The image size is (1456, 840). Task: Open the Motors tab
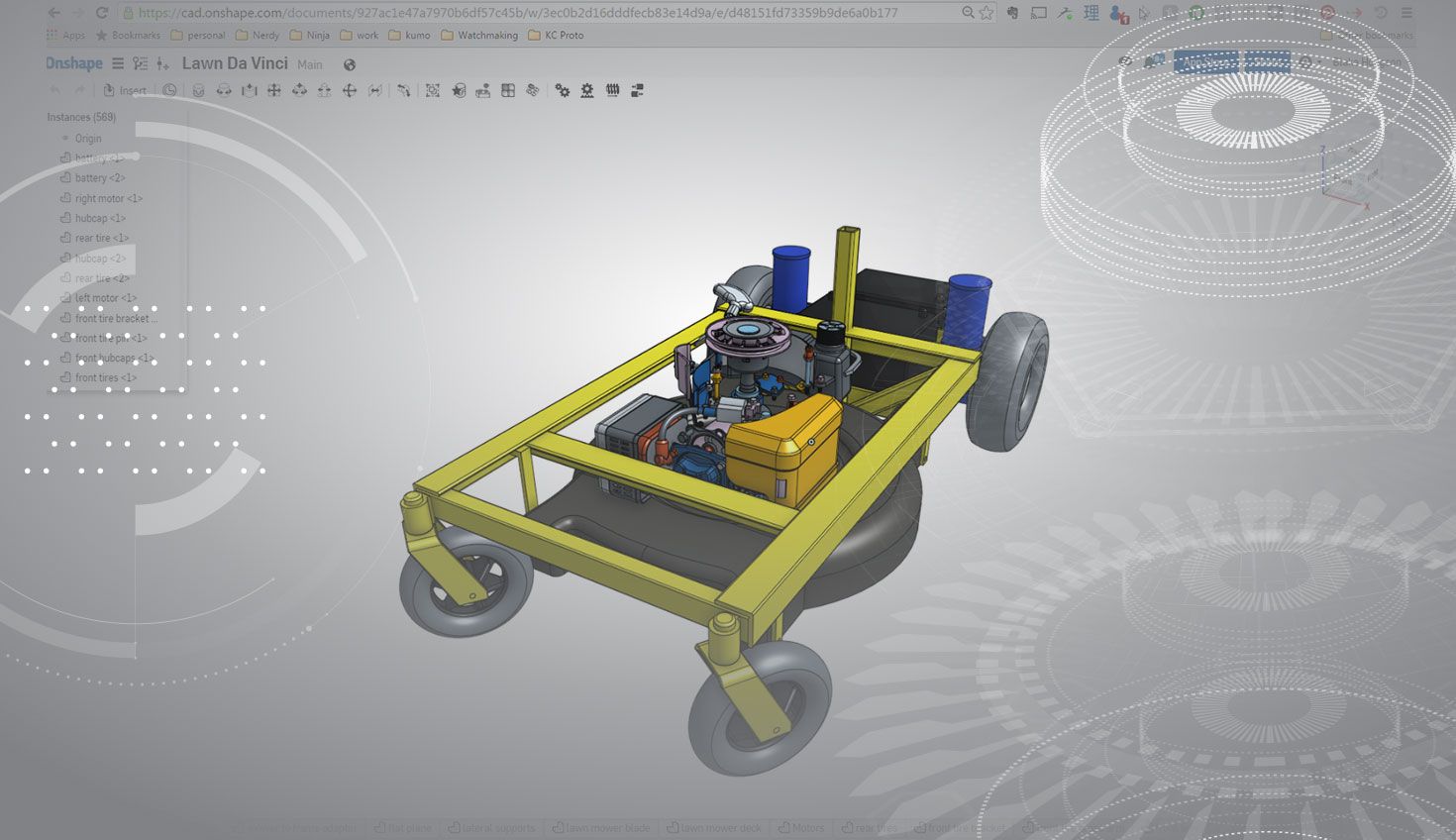807,828
